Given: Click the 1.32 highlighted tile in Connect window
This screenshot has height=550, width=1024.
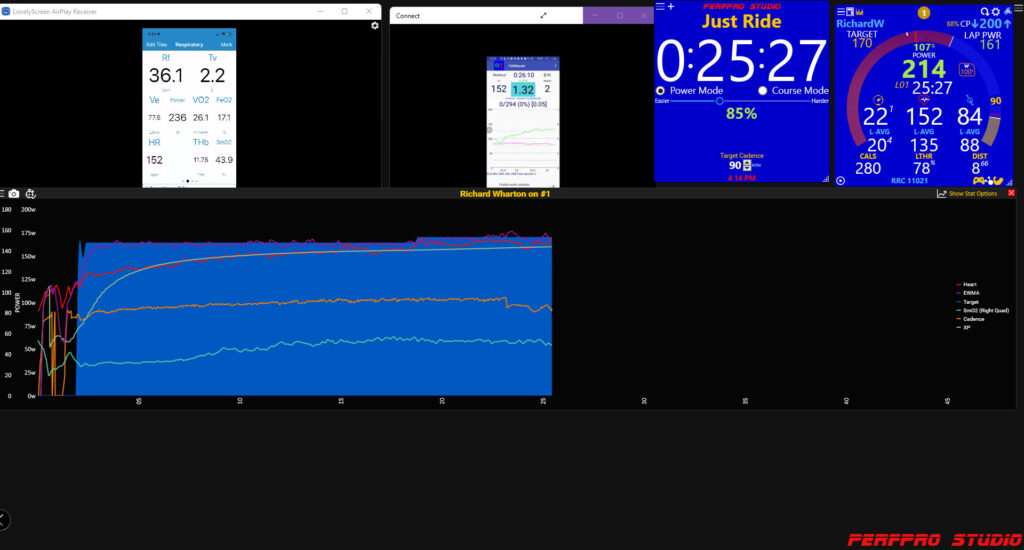Looking at the screenshot, I should coord(522,89).
